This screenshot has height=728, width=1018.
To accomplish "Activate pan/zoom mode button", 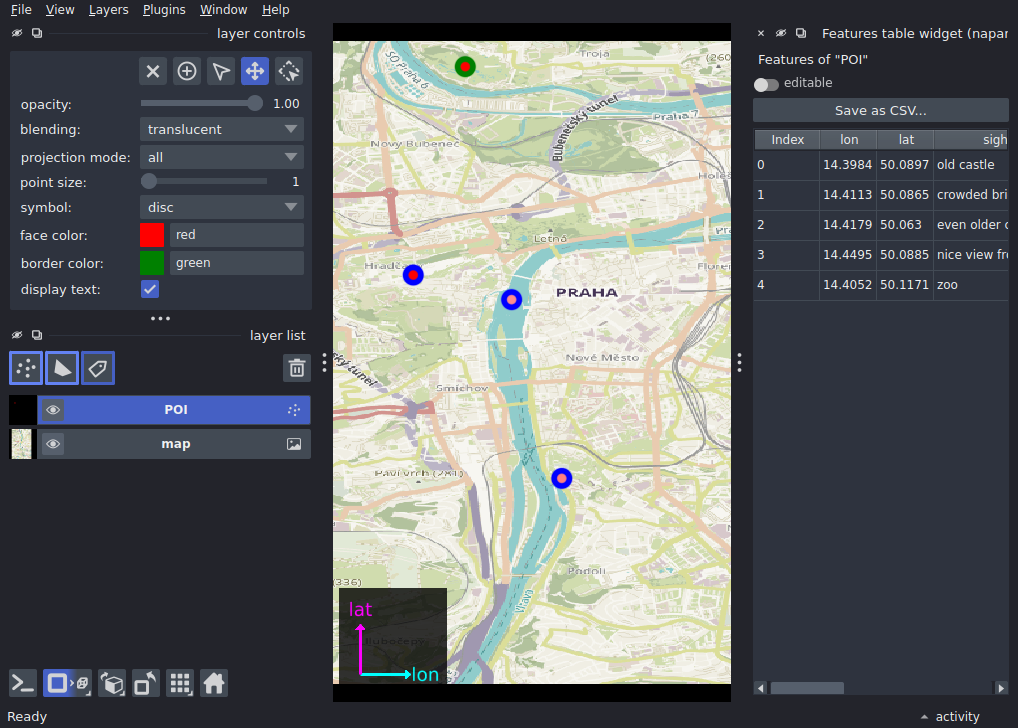I will (255, 71).
